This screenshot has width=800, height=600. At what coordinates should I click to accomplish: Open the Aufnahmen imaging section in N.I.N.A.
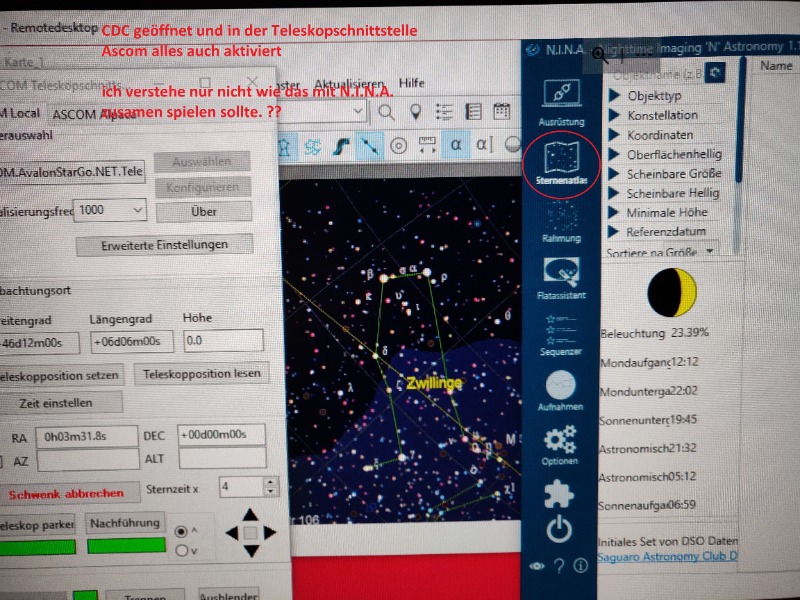560,391
